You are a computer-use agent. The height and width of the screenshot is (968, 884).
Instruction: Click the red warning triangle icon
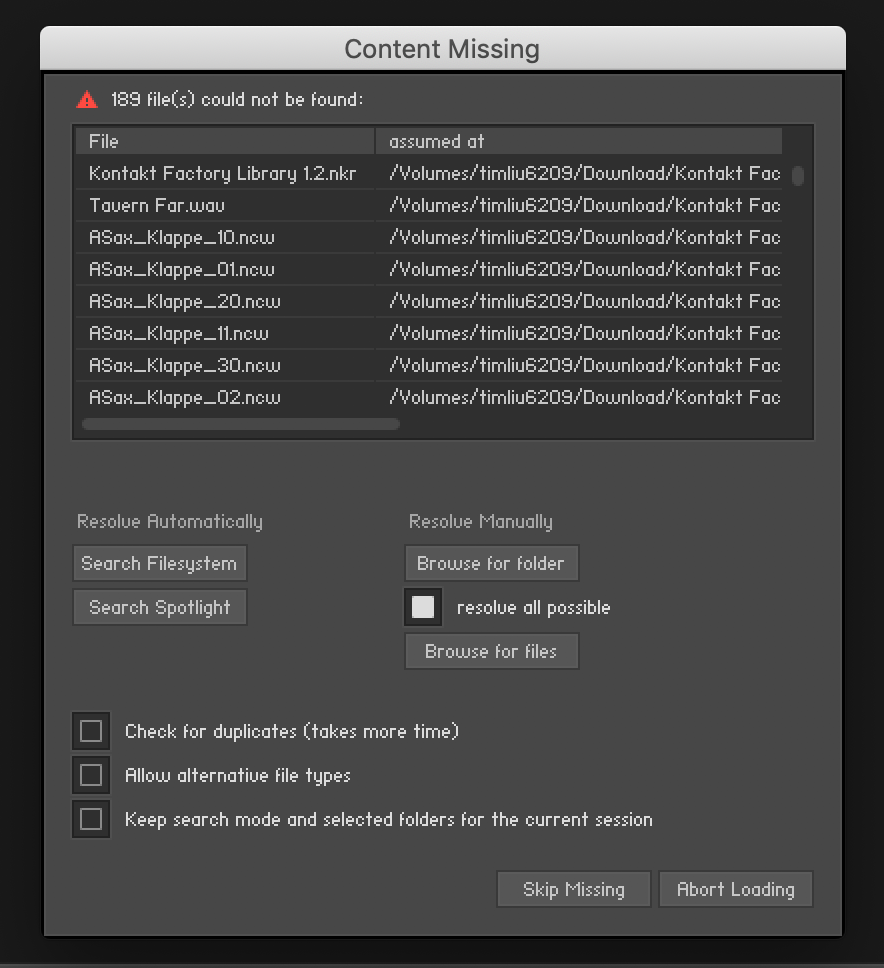[x=87, y=99]
